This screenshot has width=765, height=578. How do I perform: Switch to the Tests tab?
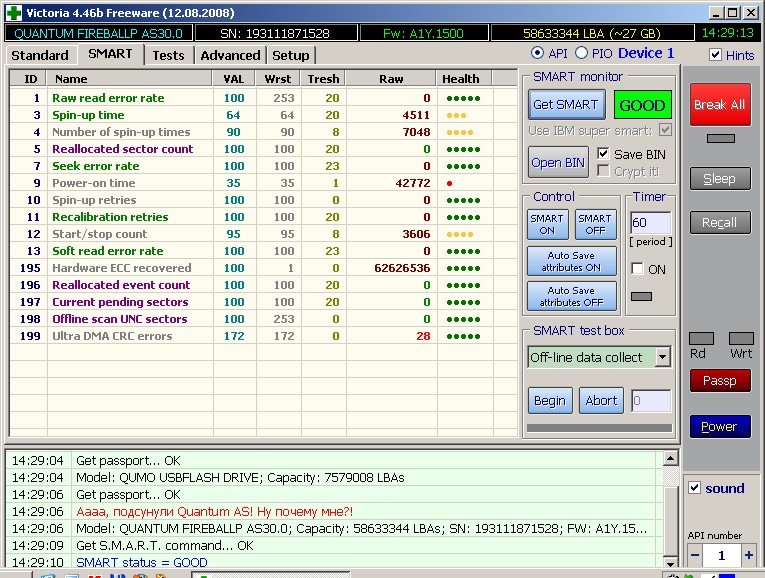coord(168,55)
